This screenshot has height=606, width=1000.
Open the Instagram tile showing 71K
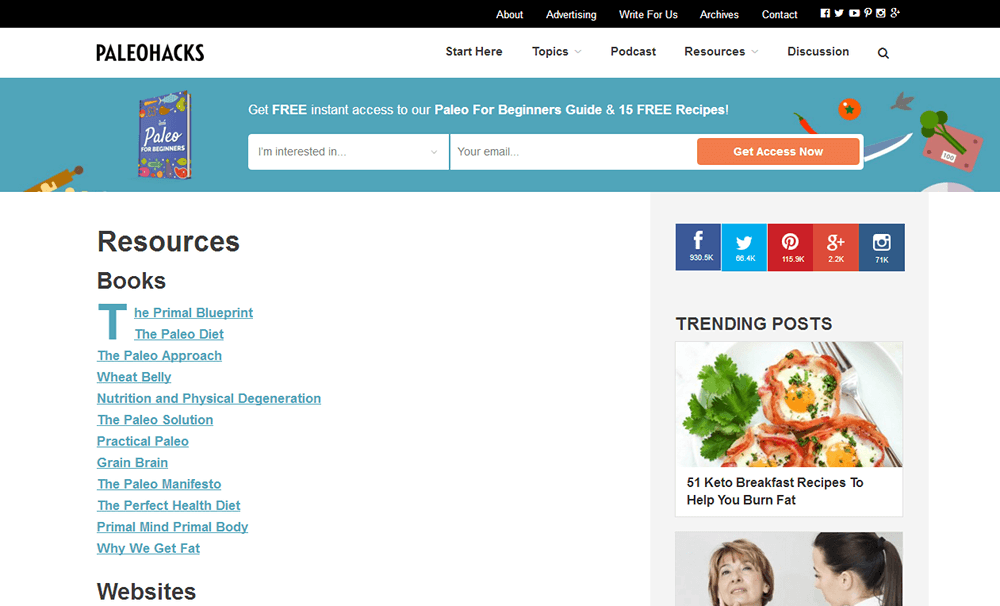pos(882,247)
